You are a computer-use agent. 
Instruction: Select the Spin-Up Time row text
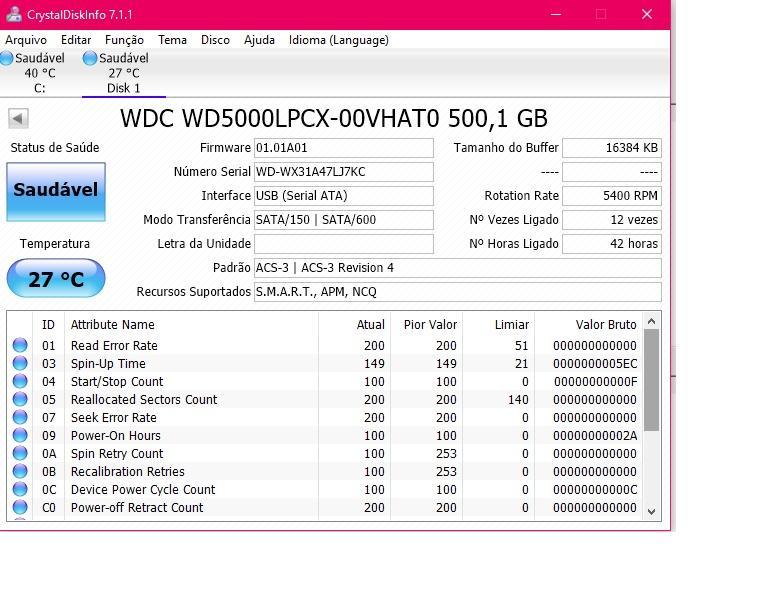point(108,363)
